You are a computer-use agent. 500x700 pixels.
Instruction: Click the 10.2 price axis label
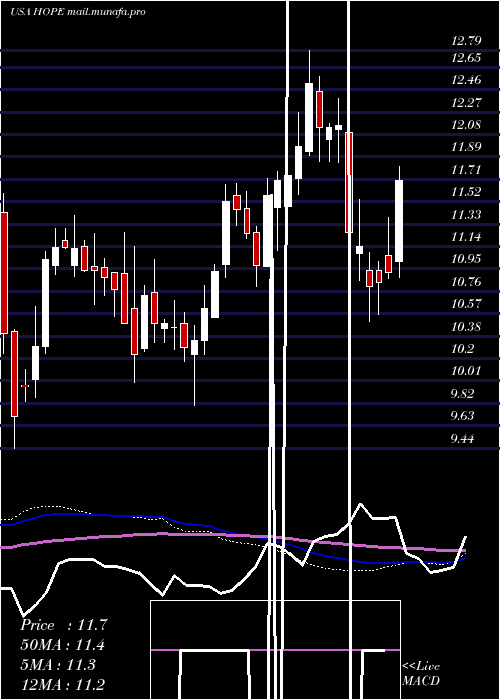click(x=462, y=349)
